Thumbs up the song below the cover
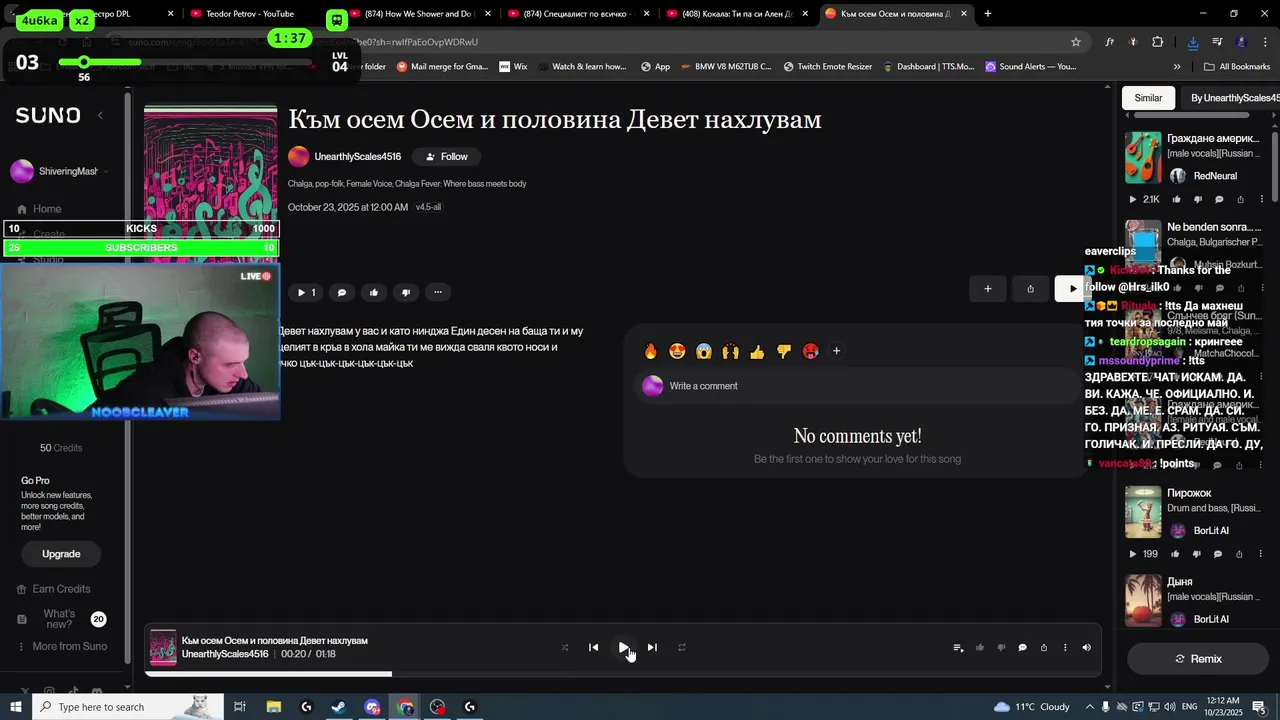Viewport: 1280px width, 720px height. (374, 293)
